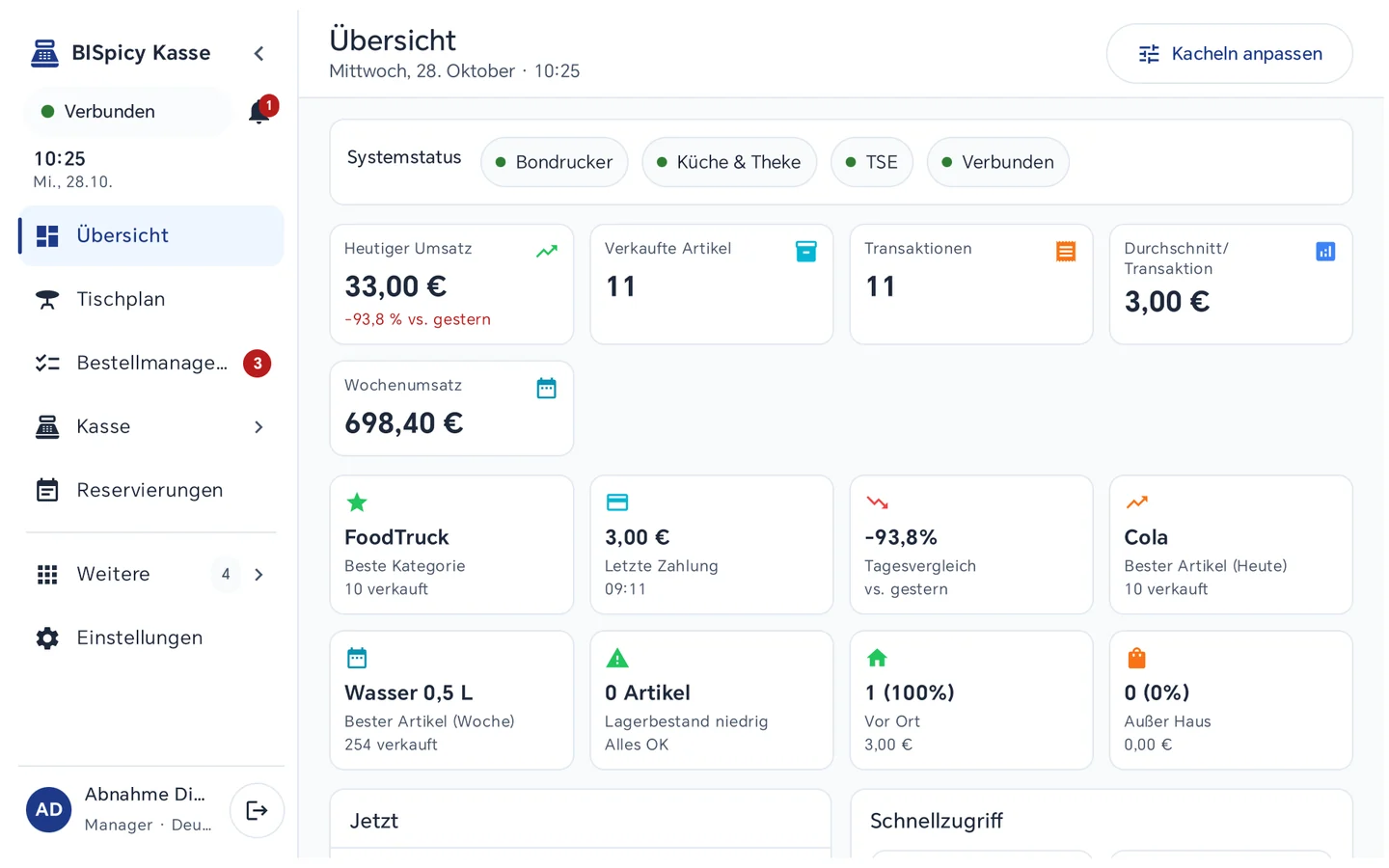
Task: Expand the Weitere submenu chevron
Action: tap(259, 575)
